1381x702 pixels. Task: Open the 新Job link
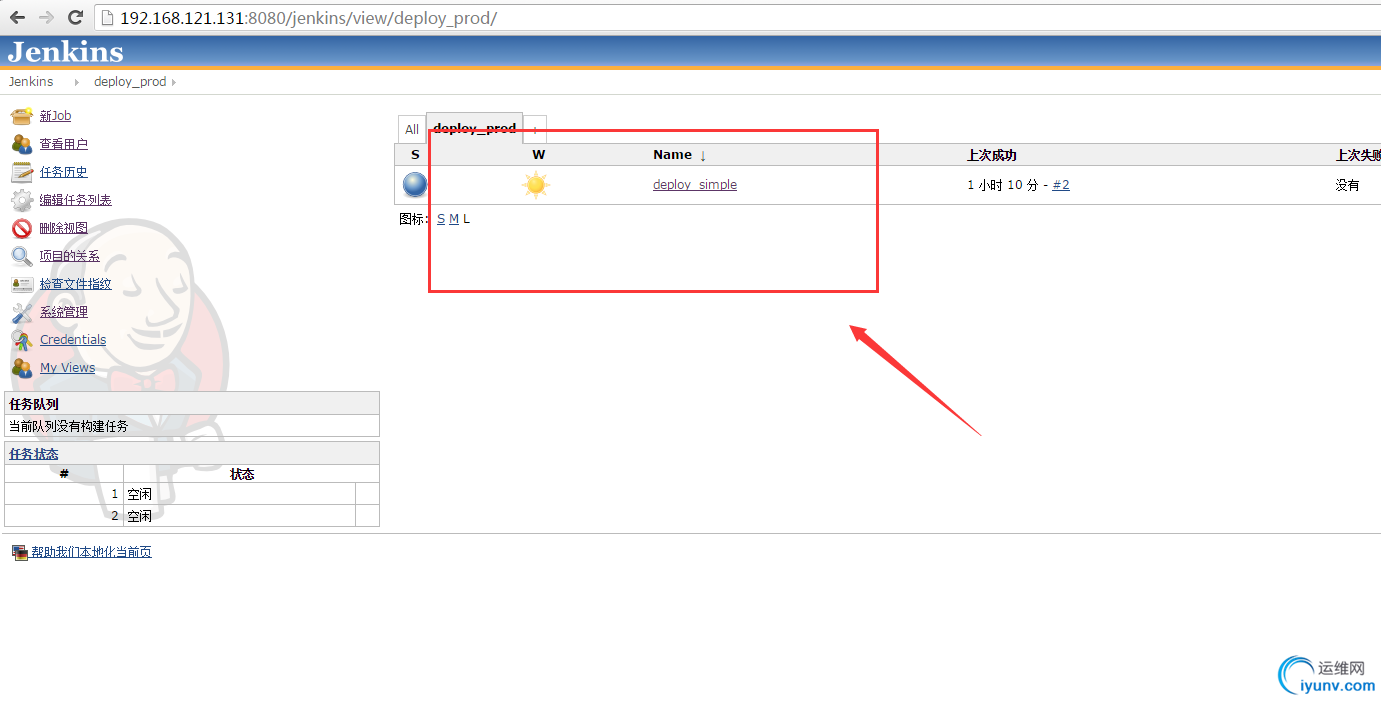[55, 116]
